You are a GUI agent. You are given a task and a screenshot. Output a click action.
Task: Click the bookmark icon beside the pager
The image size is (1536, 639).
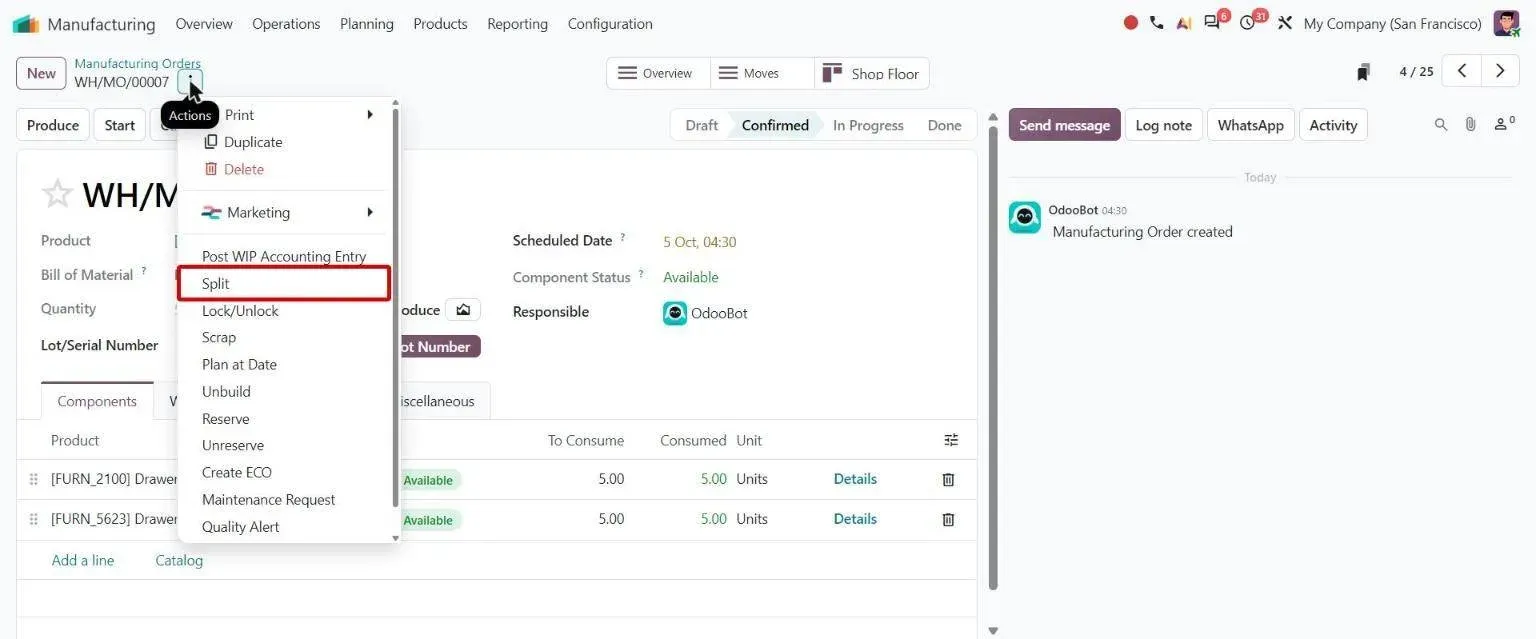[x=1363, y=72]
